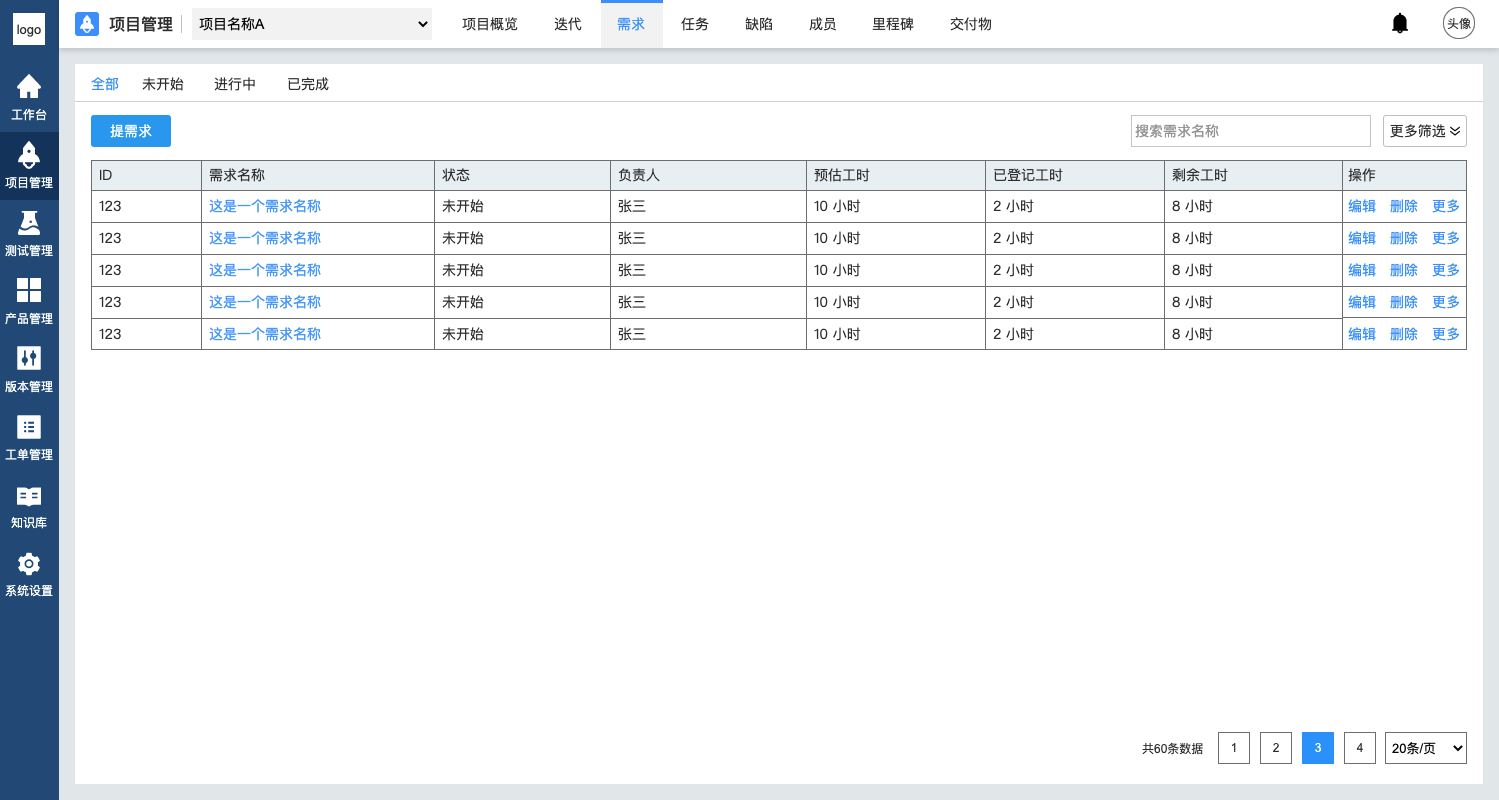Filter by 未开始 status tab

click(x=163, y=84)
